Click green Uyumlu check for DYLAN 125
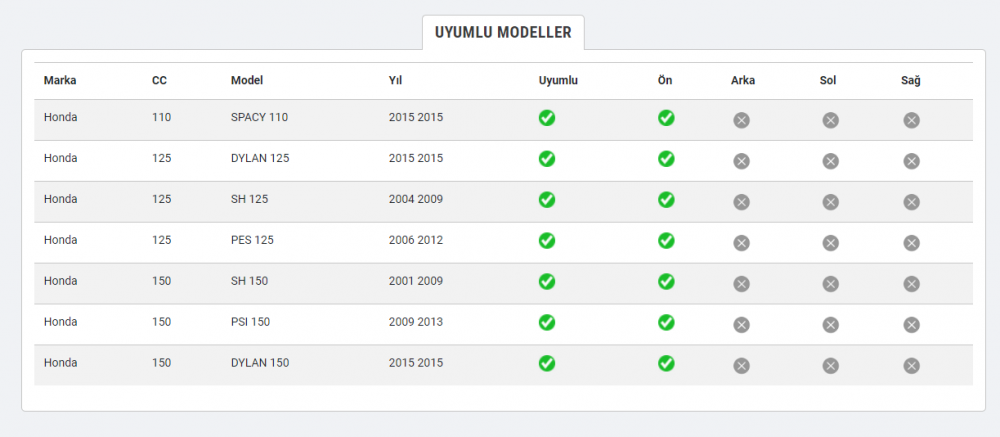This screenshot has height=437, width=1000. coord(547,159)
